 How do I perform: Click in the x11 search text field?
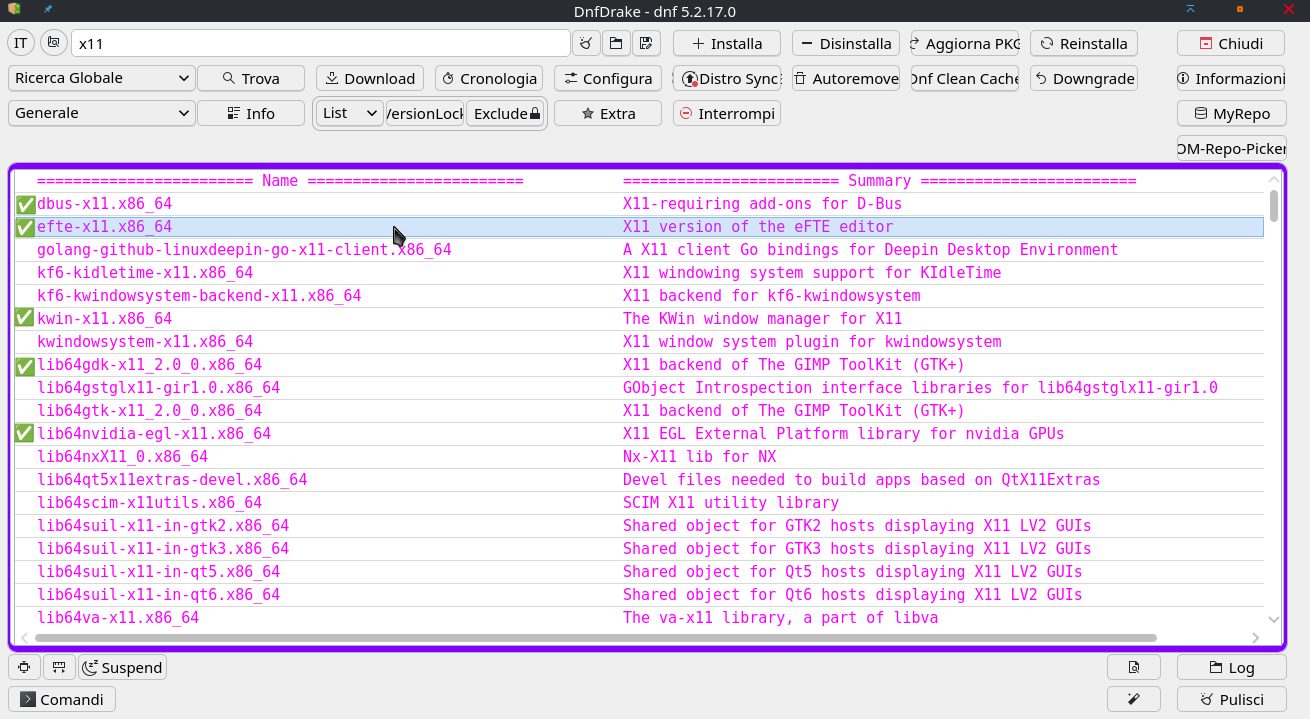320,43
